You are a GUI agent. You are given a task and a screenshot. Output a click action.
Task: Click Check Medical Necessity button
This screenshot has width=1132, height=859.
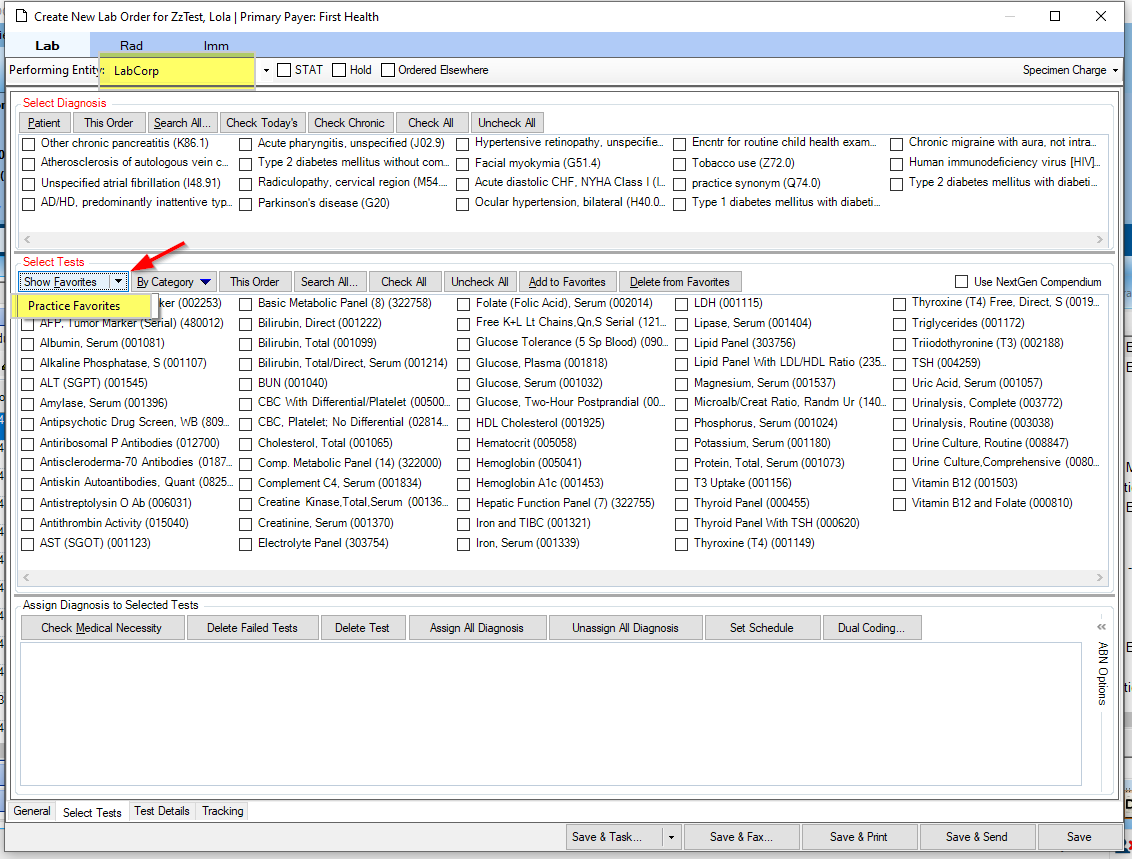click(102, 628)
